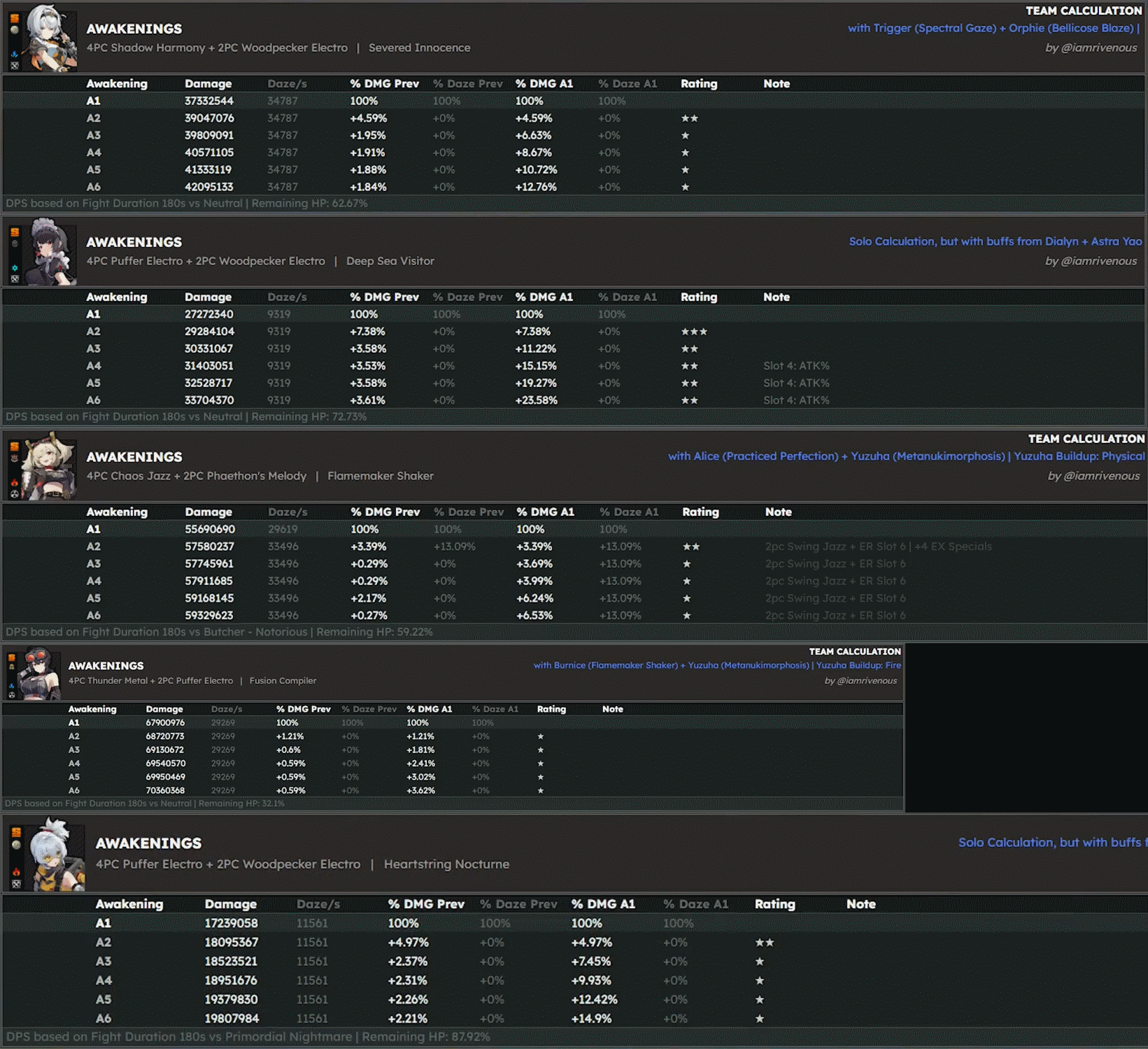Screen dimensions: 1148x1049
Task: Click the faction emblem in the Flamemaker Shaker panel
Action: click(x=15, y=458)
